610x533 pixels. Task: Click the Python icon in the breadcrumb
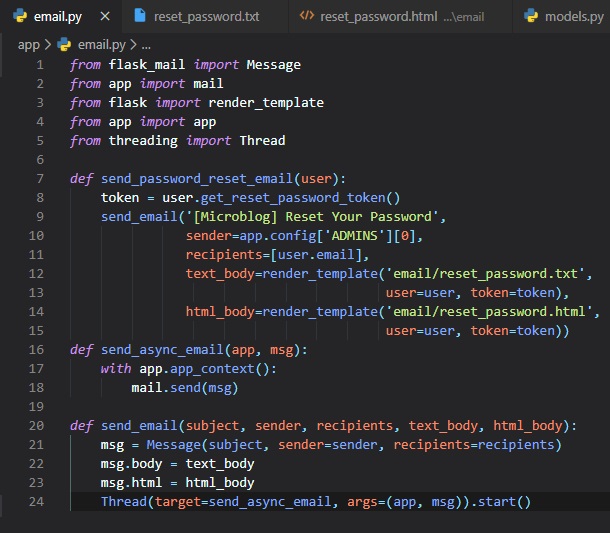pyautogui.click(x=65, y=45)
